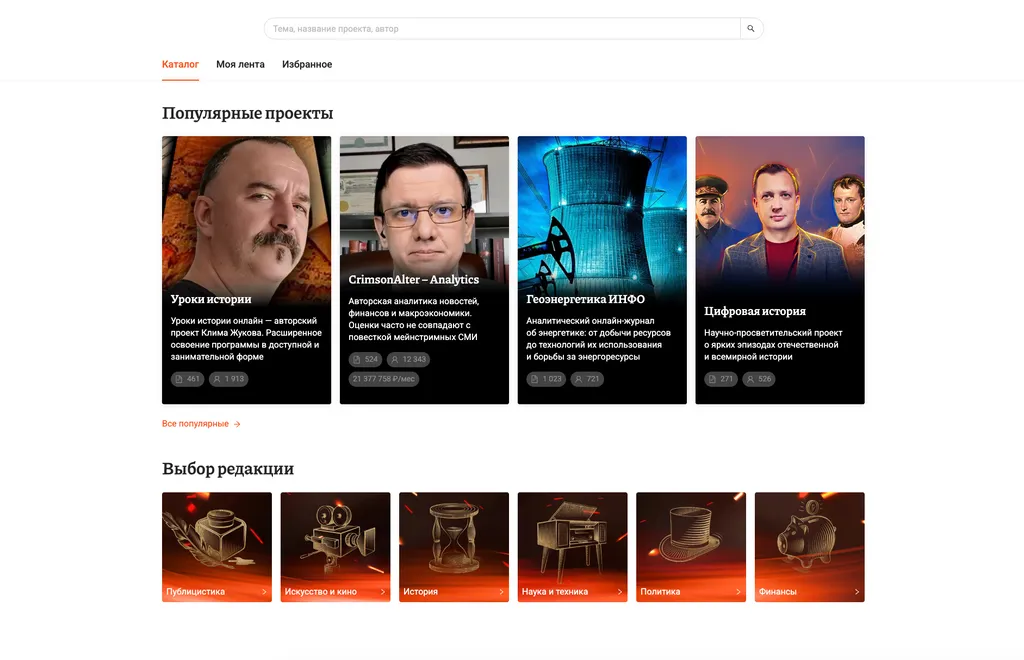
Task: Expand the Финансы category via its chevron
Action: [857, 592]
